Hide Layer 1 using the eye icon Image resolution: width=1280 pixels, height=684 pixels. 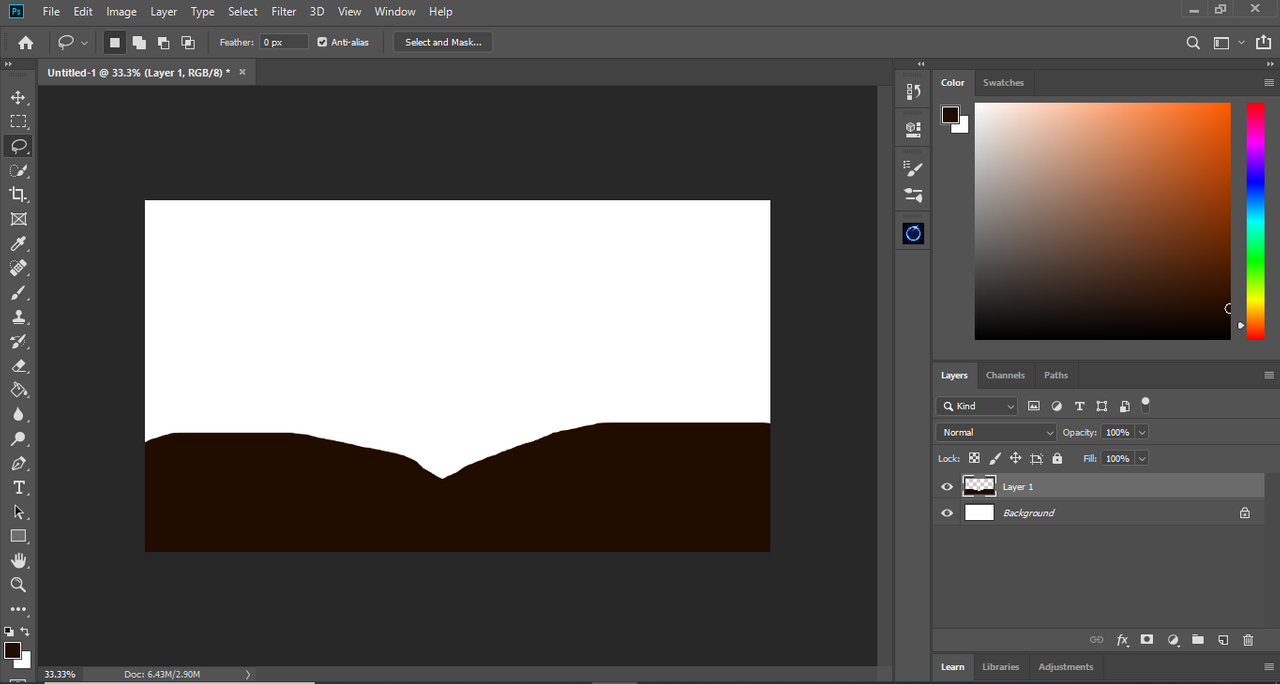click(x=947, y=487)
